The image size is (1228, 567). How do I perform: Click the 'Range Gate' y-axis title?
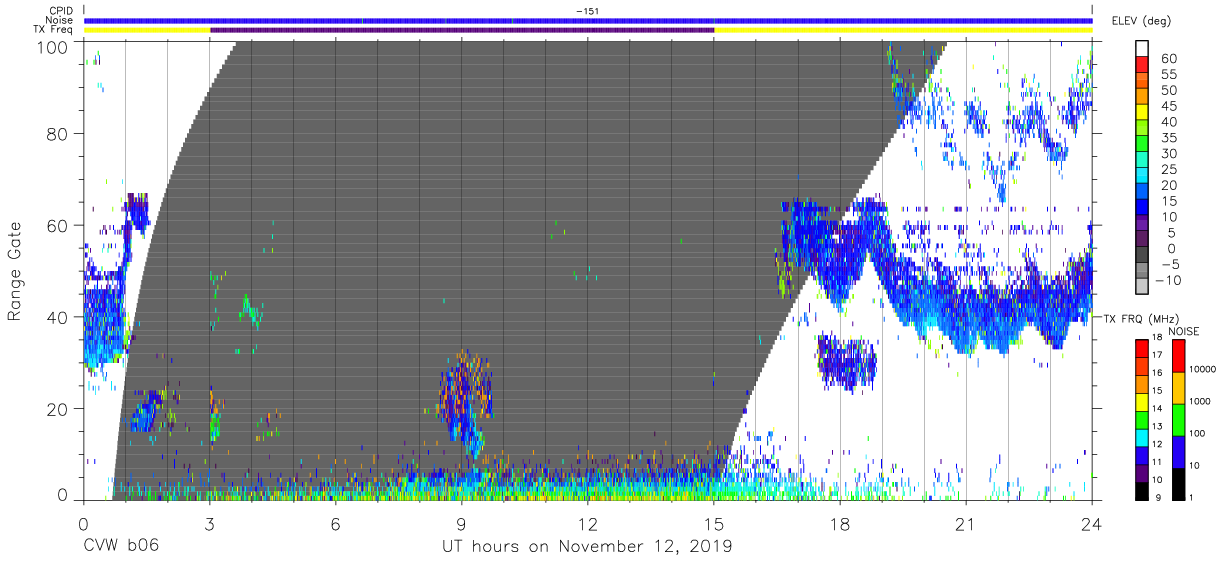(x=16, y=272)
